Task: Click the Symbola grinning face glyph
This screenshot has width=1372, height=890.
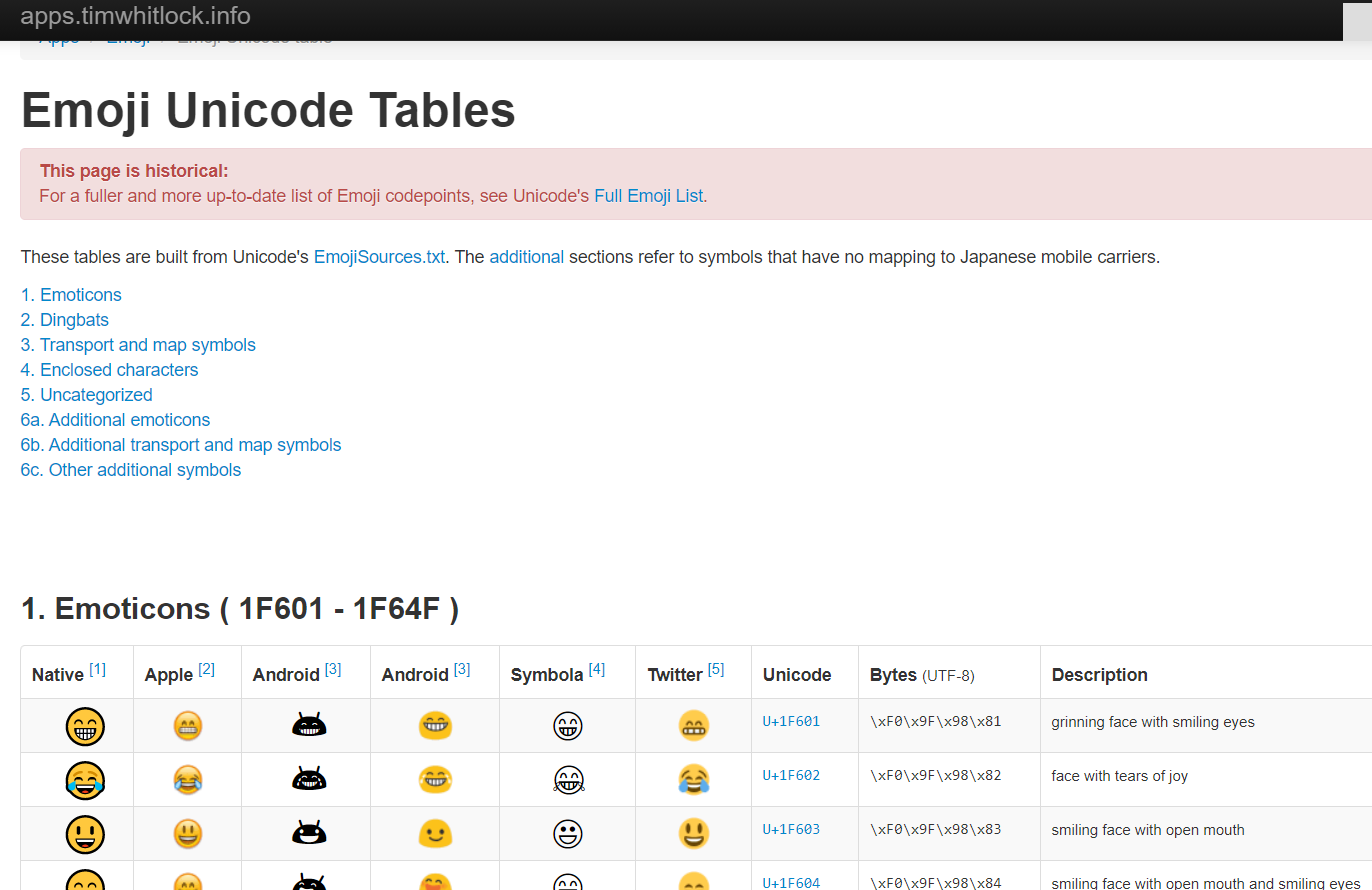Action: click(x=567, y=726)
